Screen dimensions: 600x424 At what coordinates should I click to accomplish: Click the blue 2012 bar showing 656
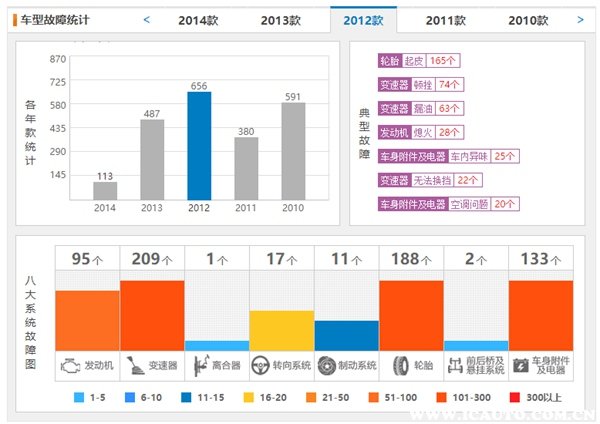[x=199, y=145]
